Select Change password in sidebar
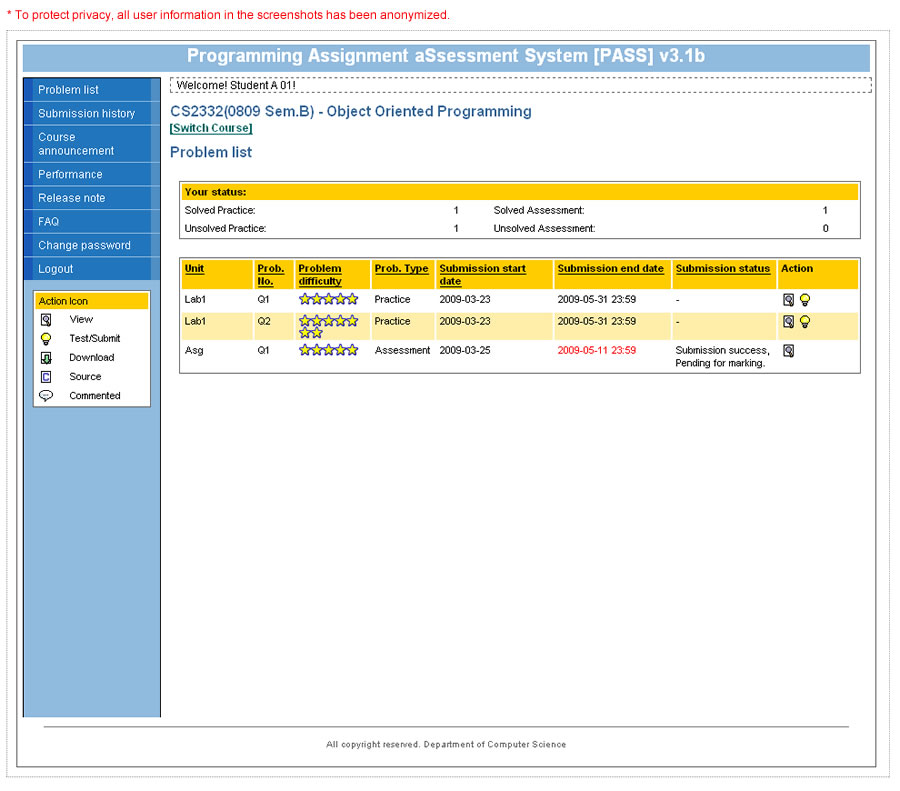Image resolution: width=900 pixels, height=791 pixels. (84, 246)
